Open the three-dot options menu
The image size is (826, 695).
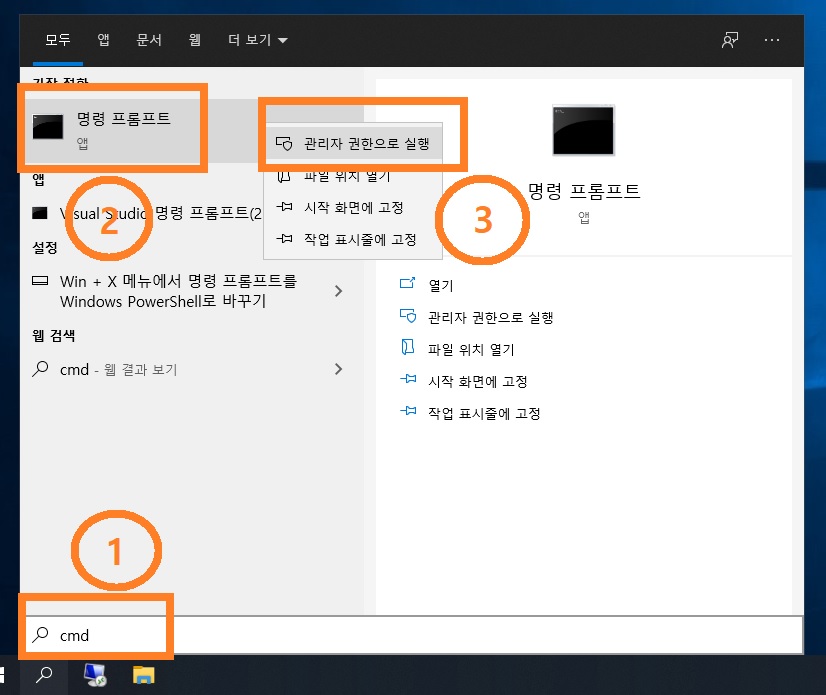(772, 40)
